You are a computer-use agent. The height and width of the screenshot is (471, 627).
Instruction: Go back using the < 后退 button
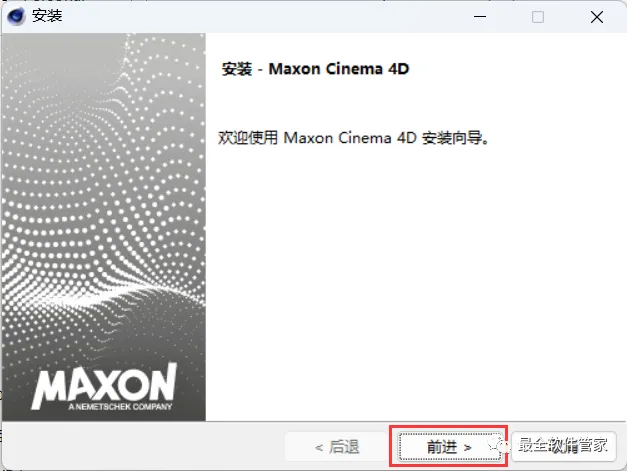point(337,446)
